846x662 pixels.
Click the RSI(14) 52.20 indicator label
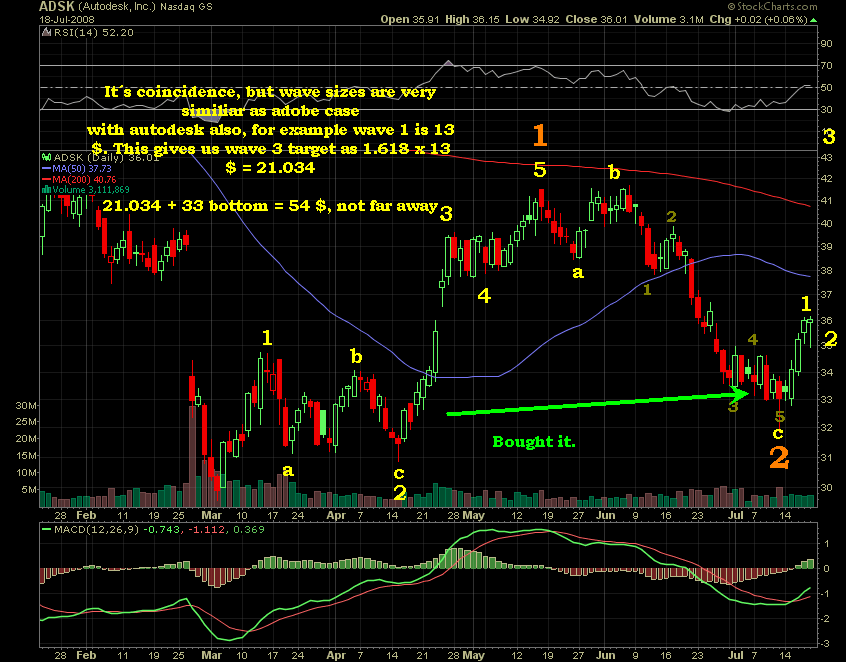(93, 32)
